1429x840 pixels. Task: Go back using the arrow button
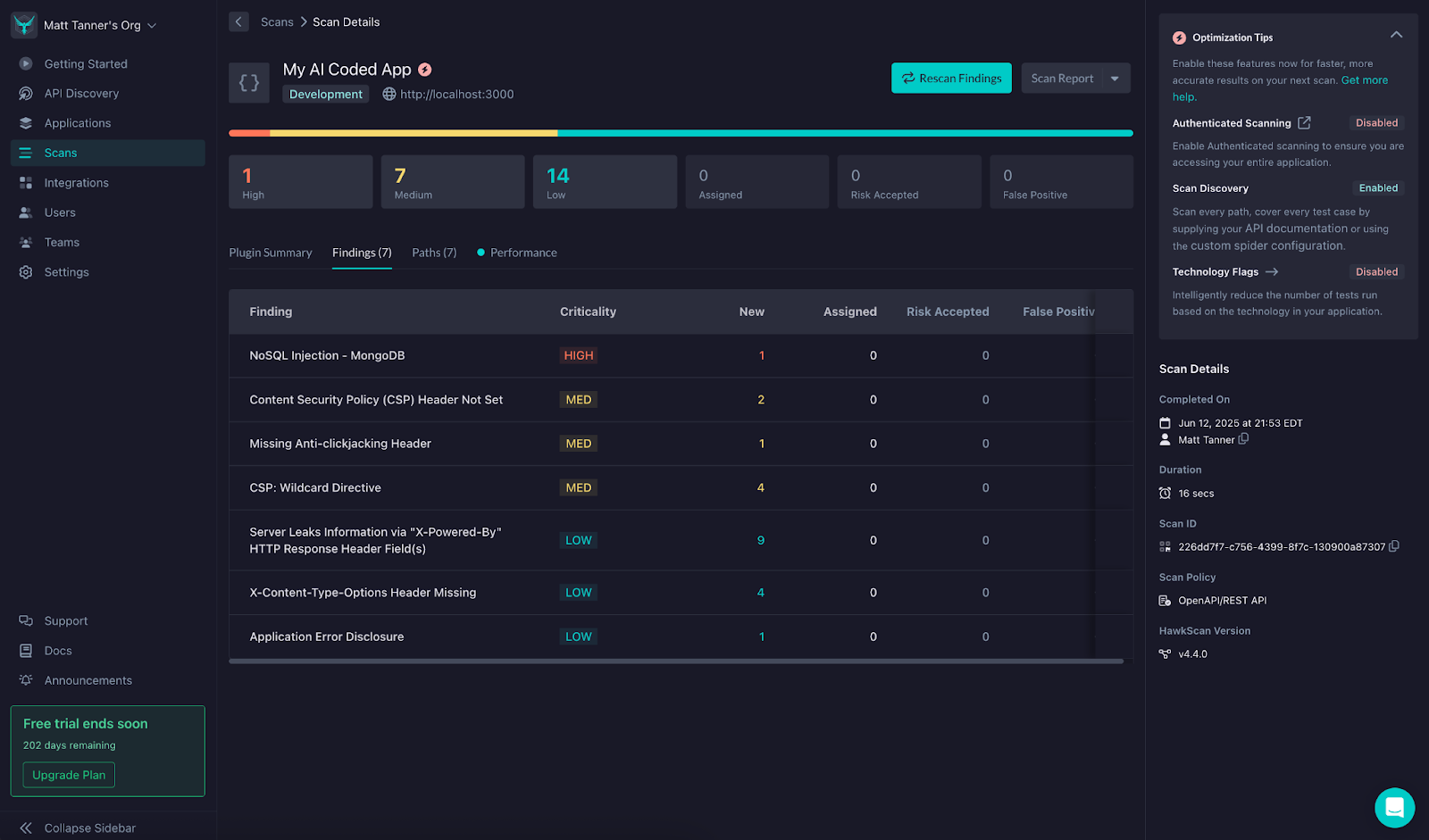(238, 21)
